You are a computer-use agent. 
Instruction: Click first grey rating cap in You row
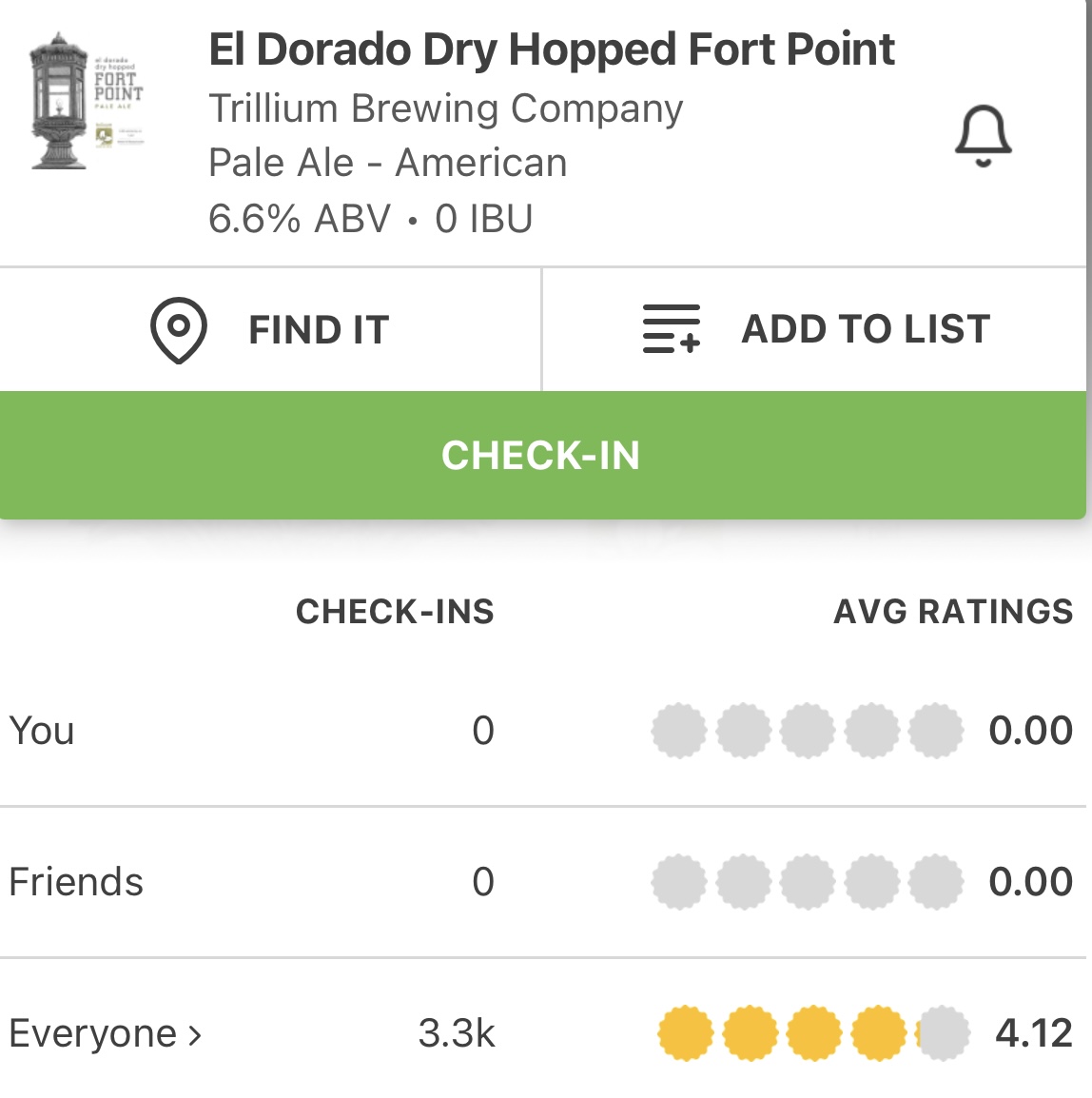[678, 731]
